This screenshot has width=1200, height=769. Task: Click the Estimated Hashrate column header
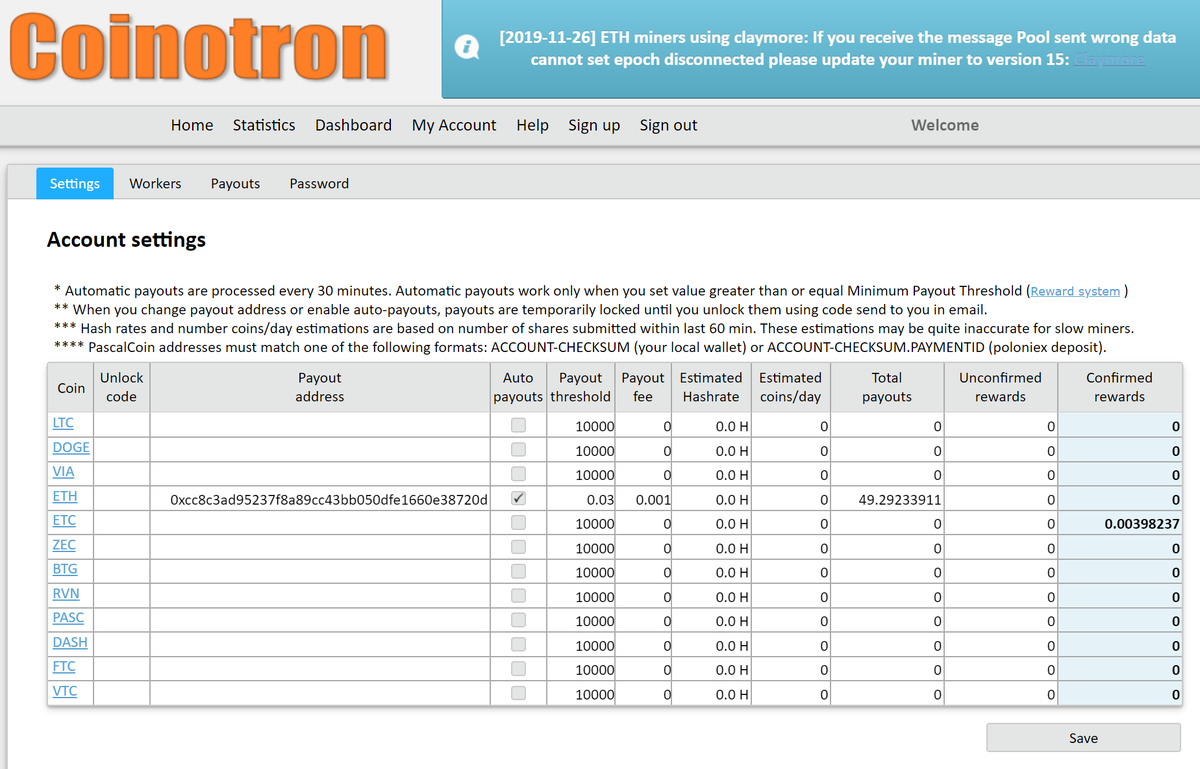[x=711, y=387]
